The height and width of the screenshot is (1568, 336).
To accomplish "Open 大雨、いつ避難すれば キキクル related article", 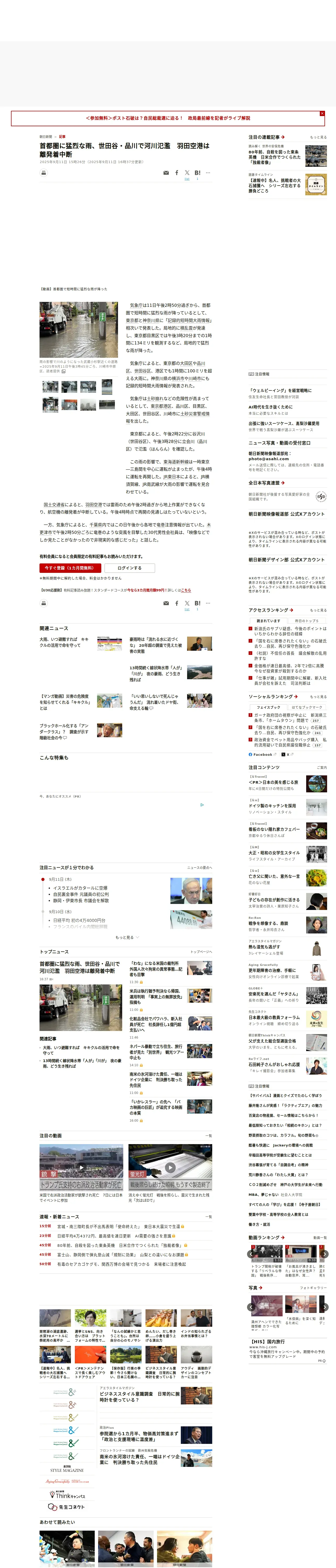I will 64,642.
